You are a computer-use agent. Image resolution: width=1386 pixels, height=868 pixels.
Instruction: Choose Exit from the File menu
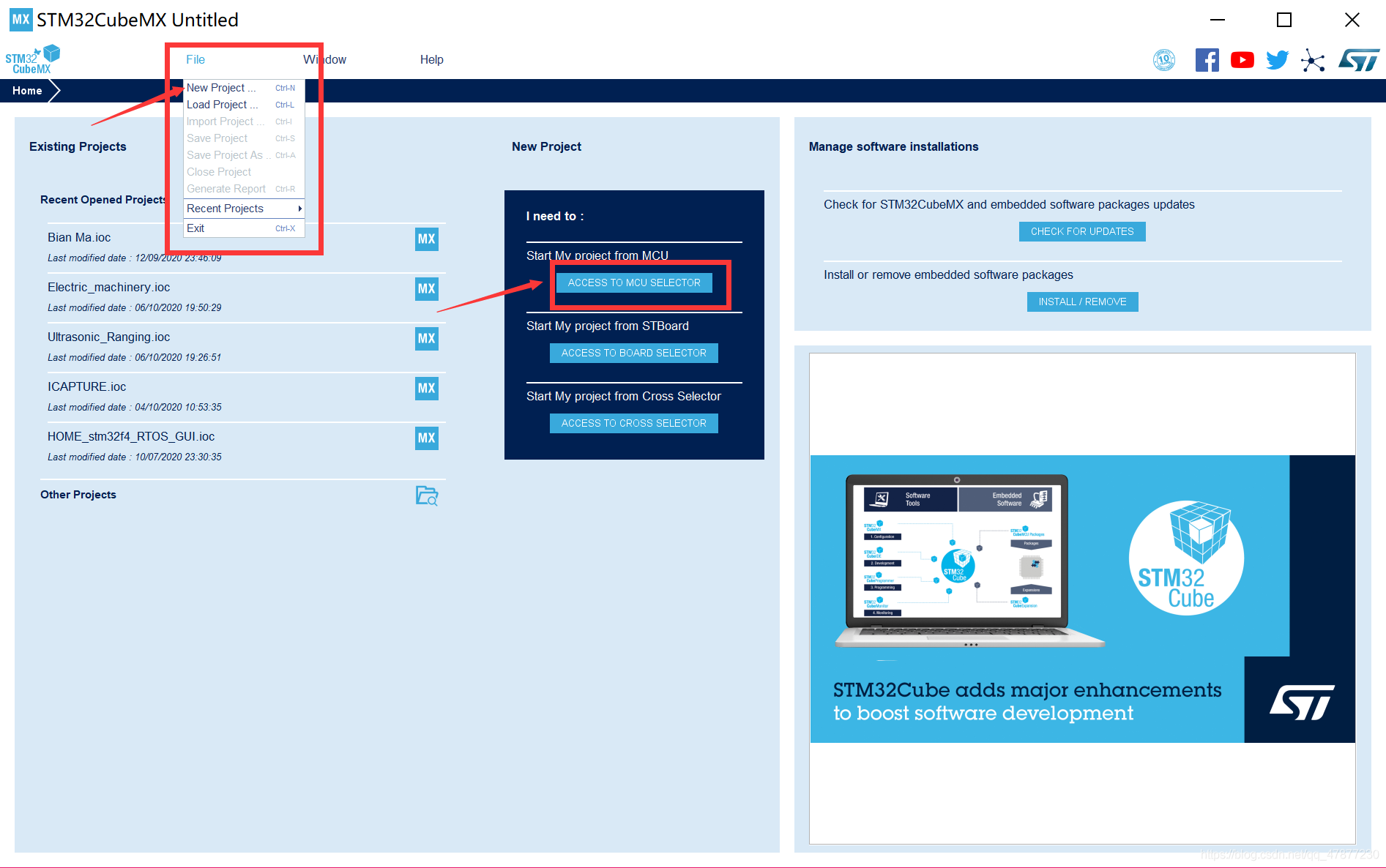(243, 228)
